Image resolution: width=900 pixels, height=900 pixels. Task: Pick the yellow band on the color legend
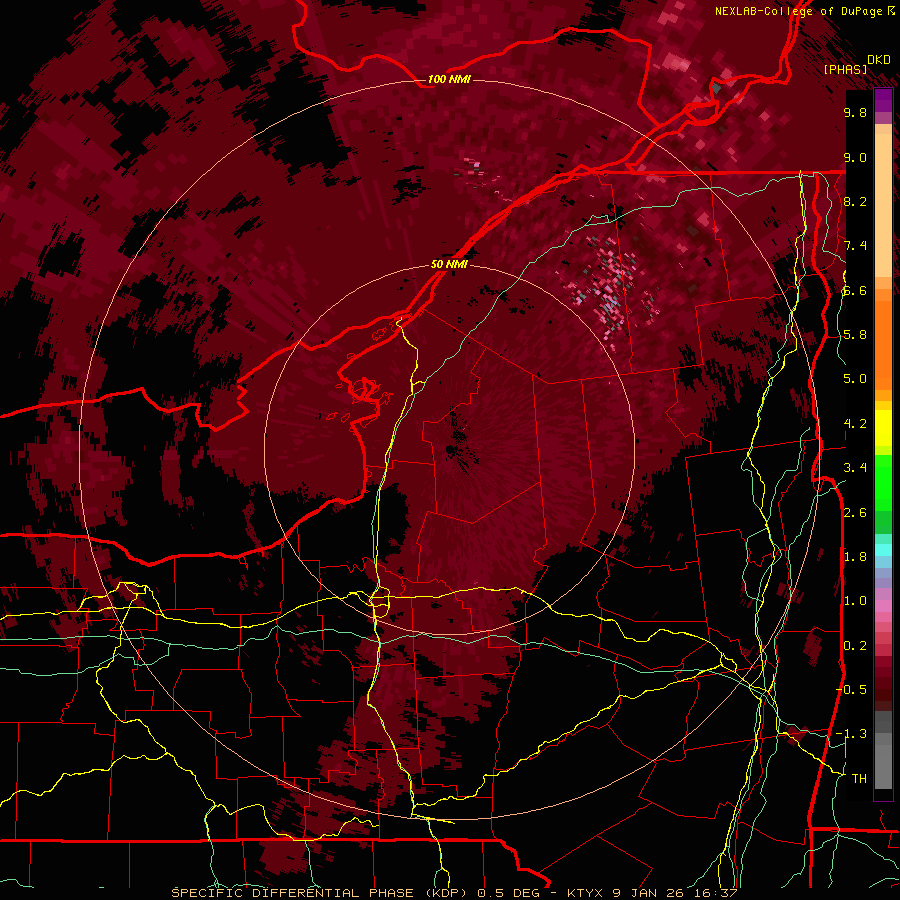883,428
